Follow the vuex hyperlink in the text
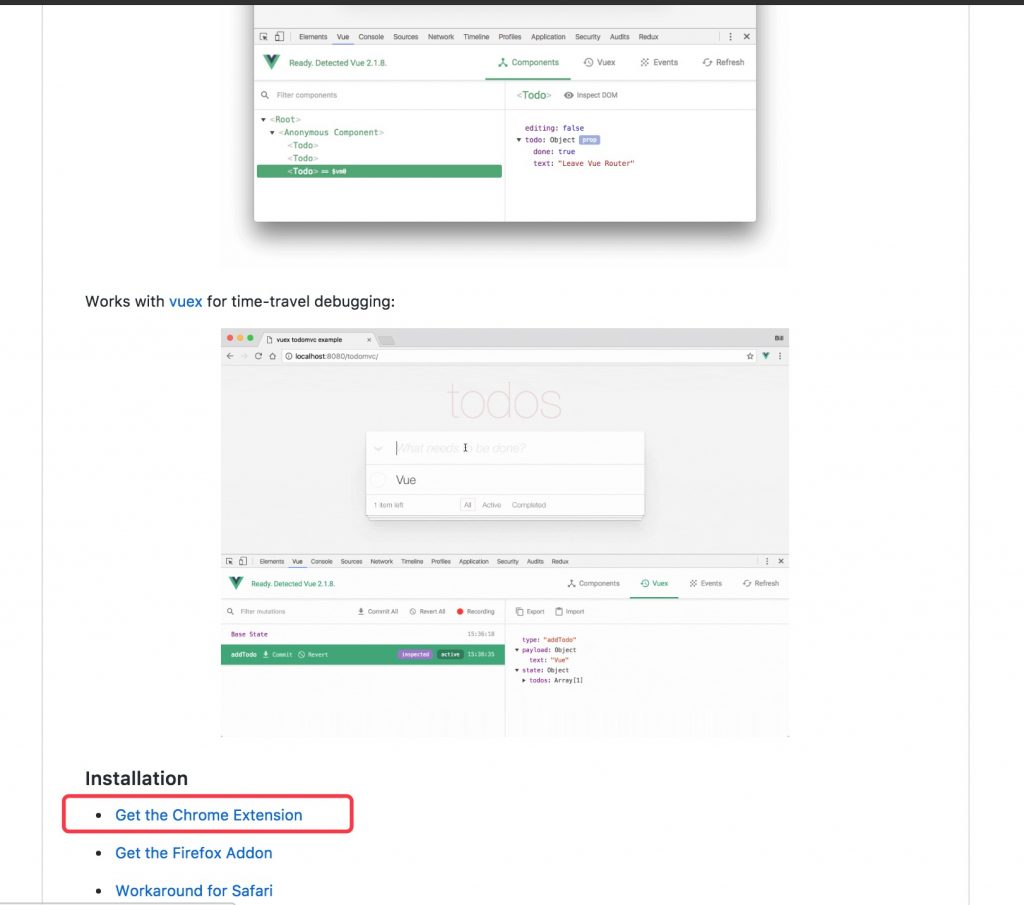The height and width of the screenshot is (905, 1024). click(185, 301)
